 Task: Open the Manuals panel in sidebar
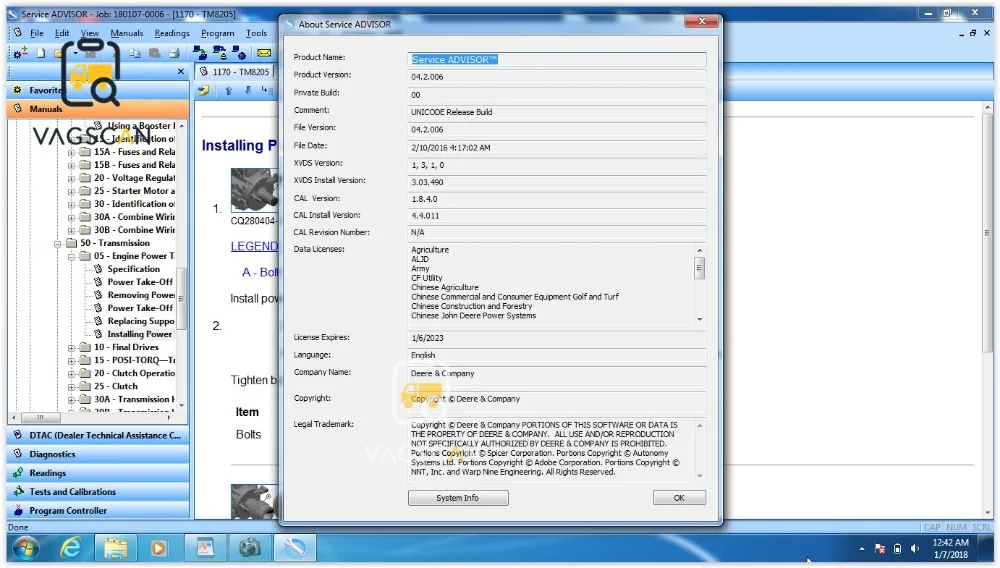[x=98, y=108]
